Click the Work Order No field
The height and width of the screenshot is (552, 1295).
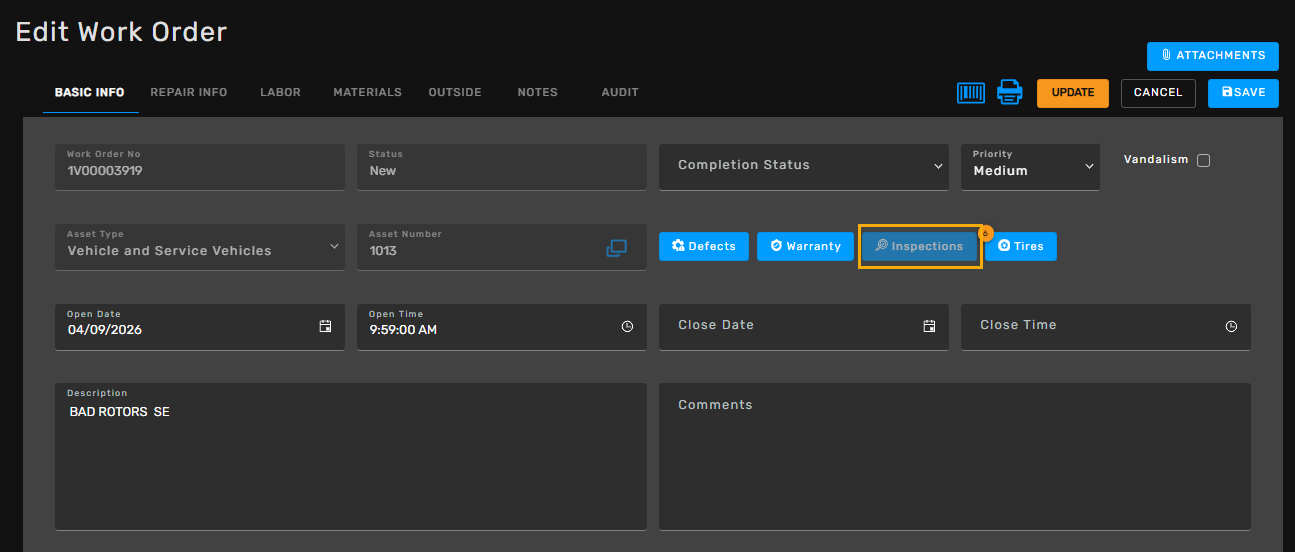tap(200, 167)
